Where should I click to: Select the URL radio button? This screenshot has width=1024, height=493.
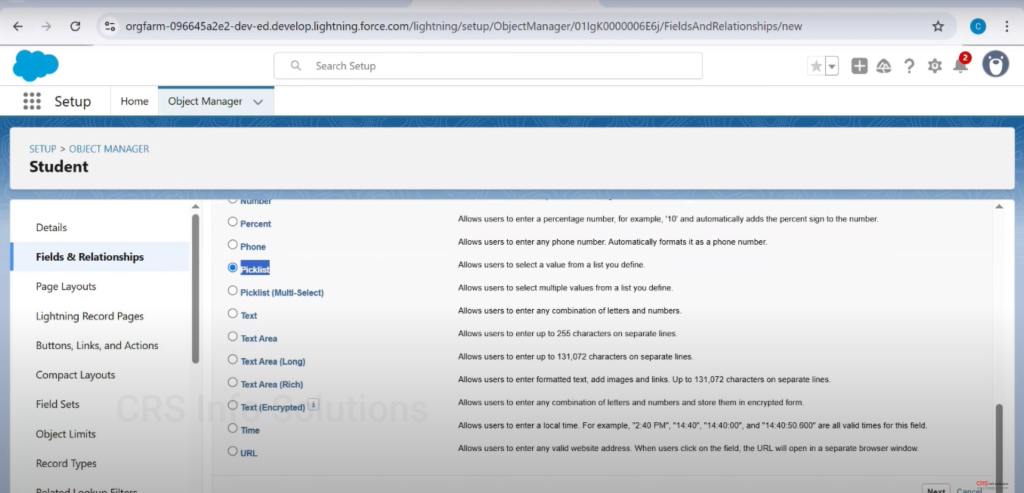click(x=232, y=451)
